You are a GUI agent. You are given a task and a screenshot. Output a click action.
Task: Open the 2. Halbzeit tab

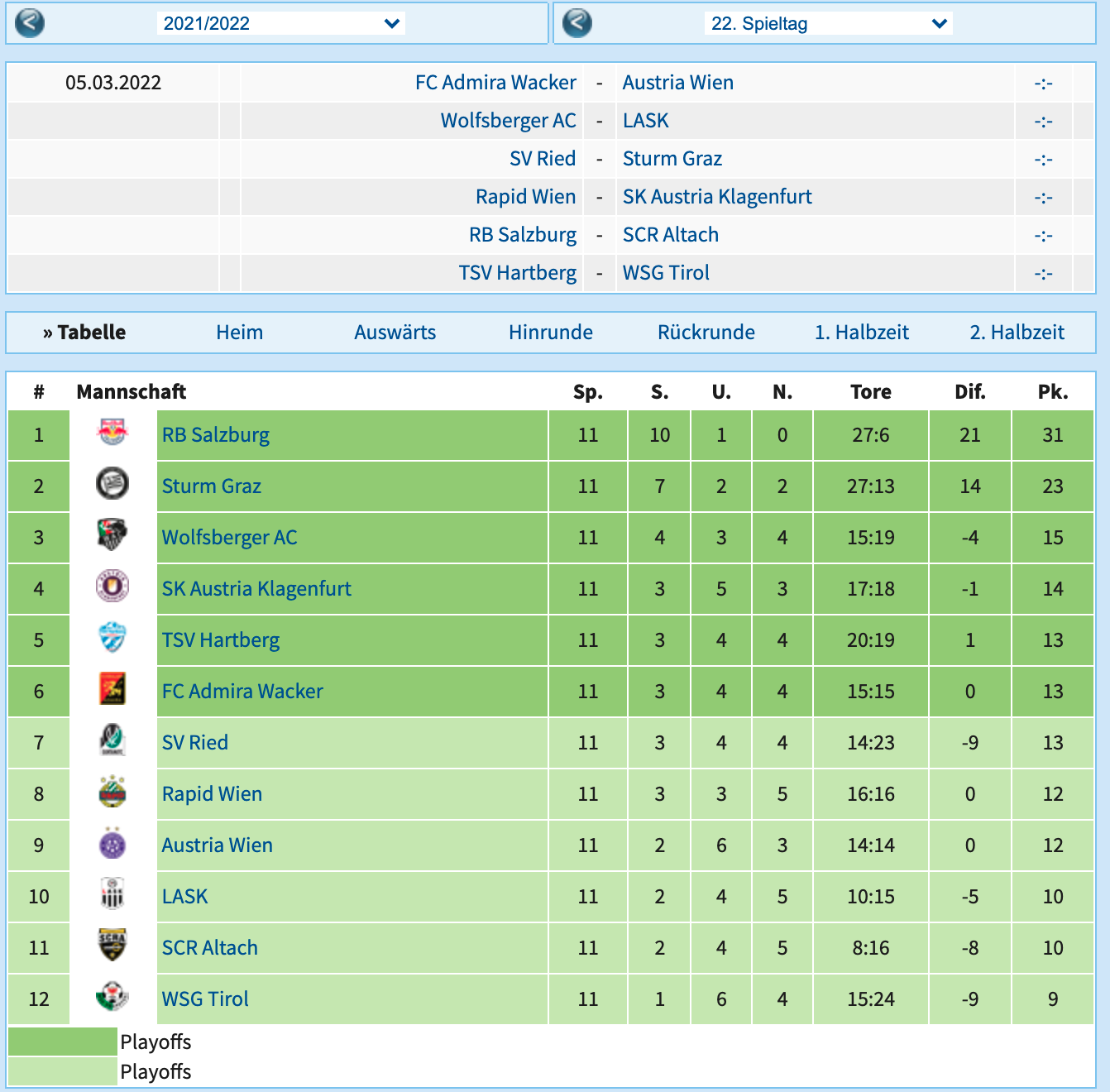1017,333
